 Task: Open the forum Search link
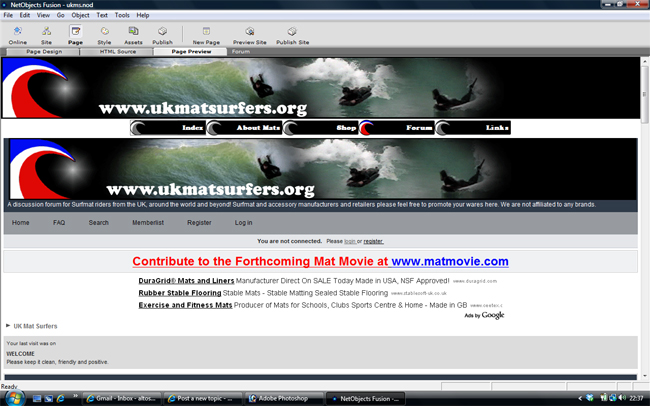coord(98,223)
